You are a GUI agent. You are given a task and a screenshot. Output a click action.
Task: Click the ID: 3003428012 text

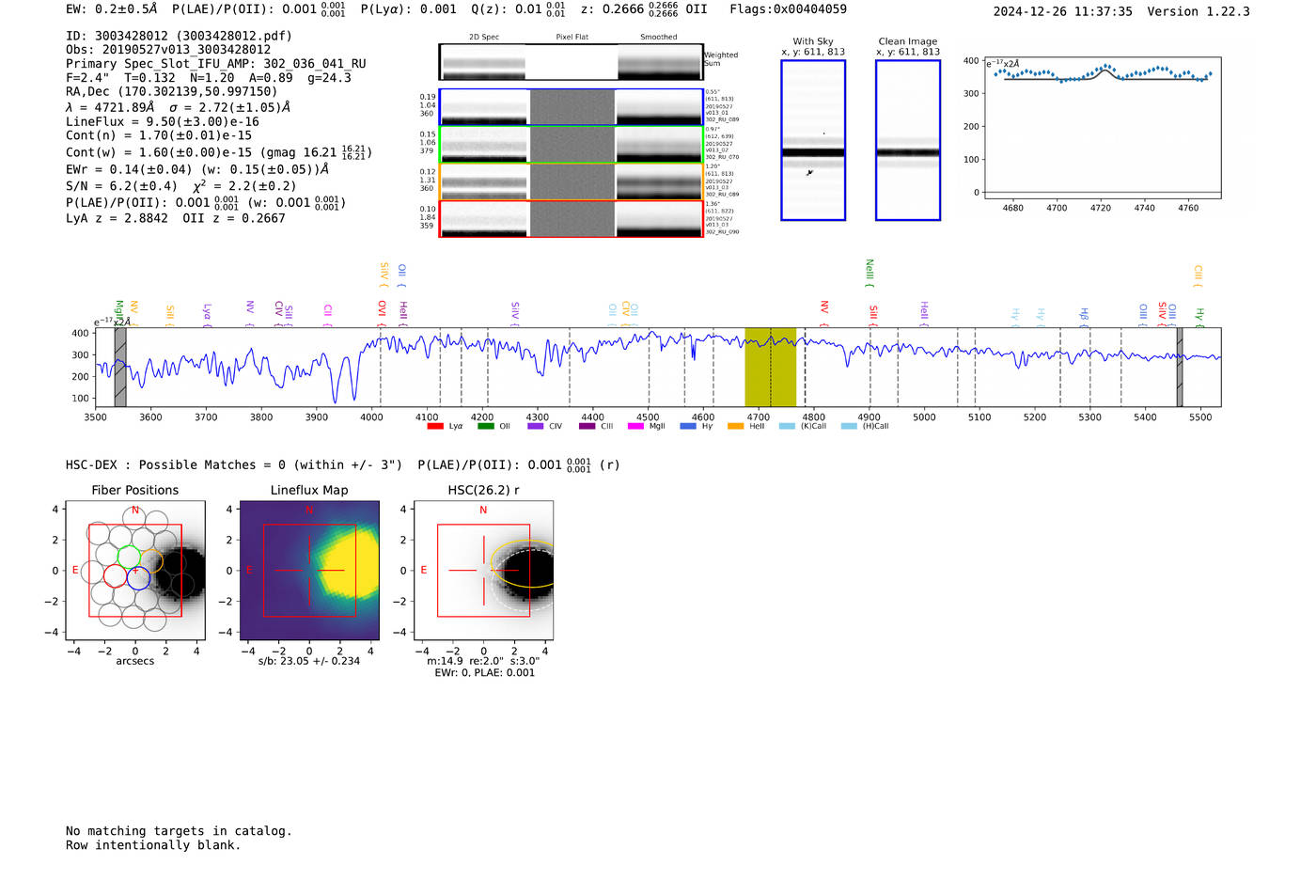[179, 36]
